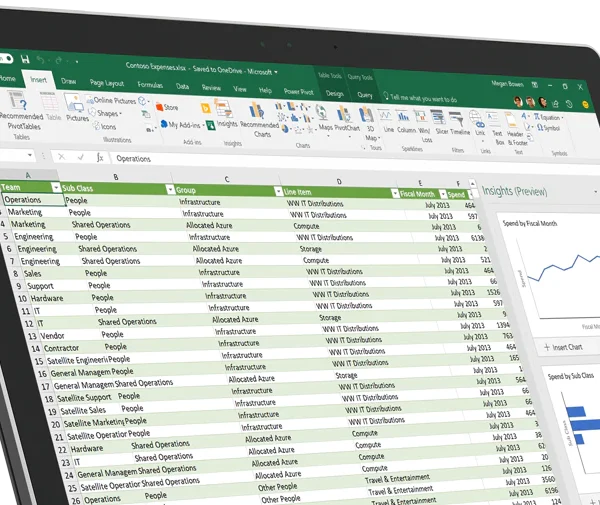Screen dimensions: 600x505
Task: Click Header & Footer button
Action: tap(516, 129)
